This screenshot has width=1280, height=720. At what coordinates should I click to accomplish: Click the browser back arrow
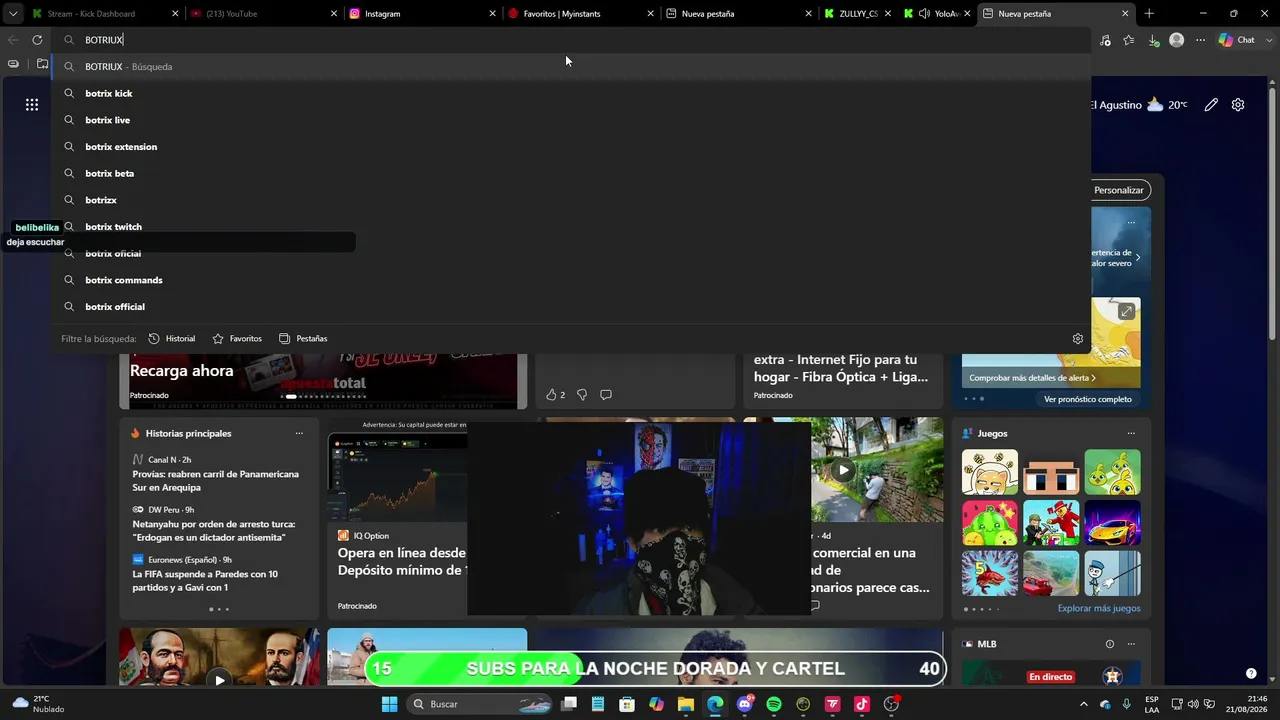13,40
